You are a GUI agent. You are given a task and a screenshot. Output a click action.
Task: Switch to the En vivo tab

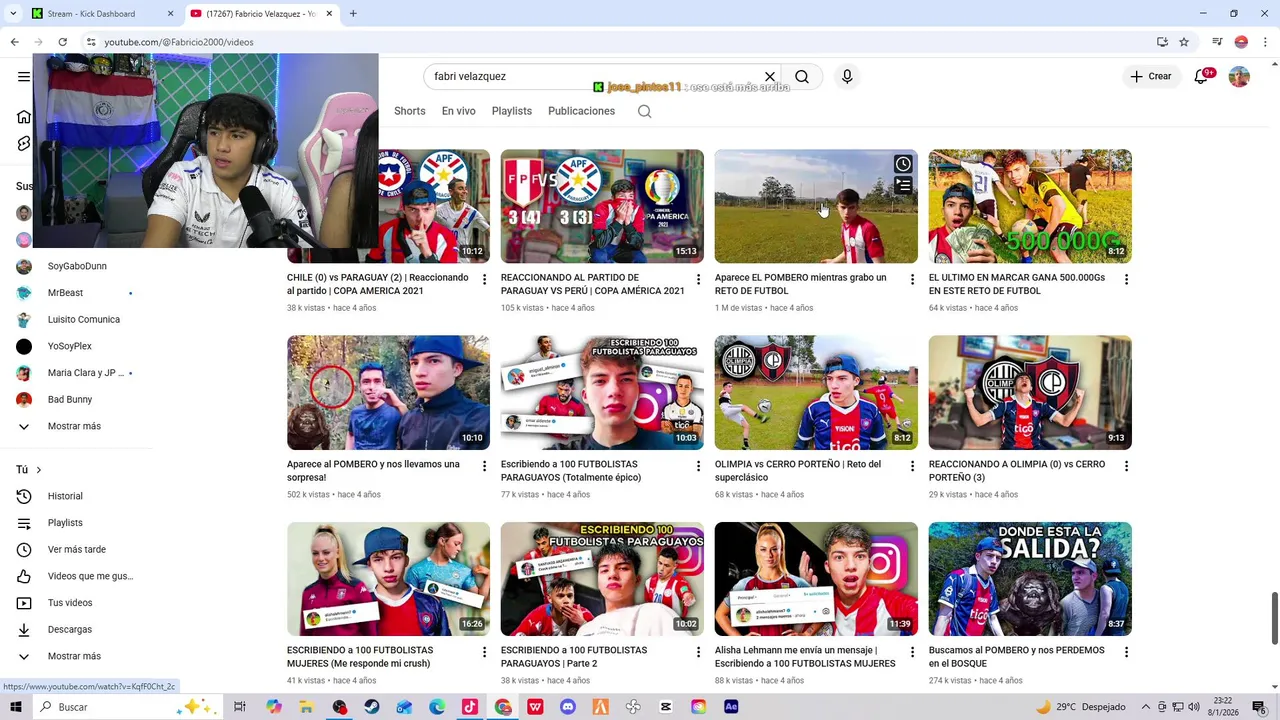point(459,111)
